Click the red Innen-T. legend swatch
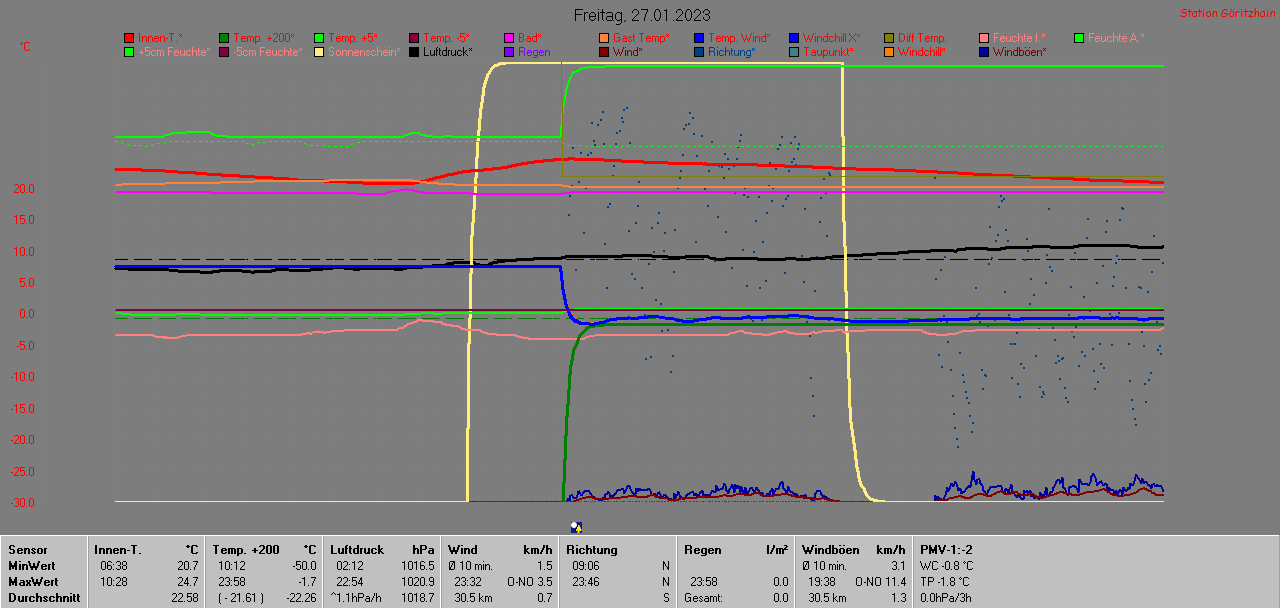The image size is (1280, 608). pyautogui.click(x=129, y=38)
